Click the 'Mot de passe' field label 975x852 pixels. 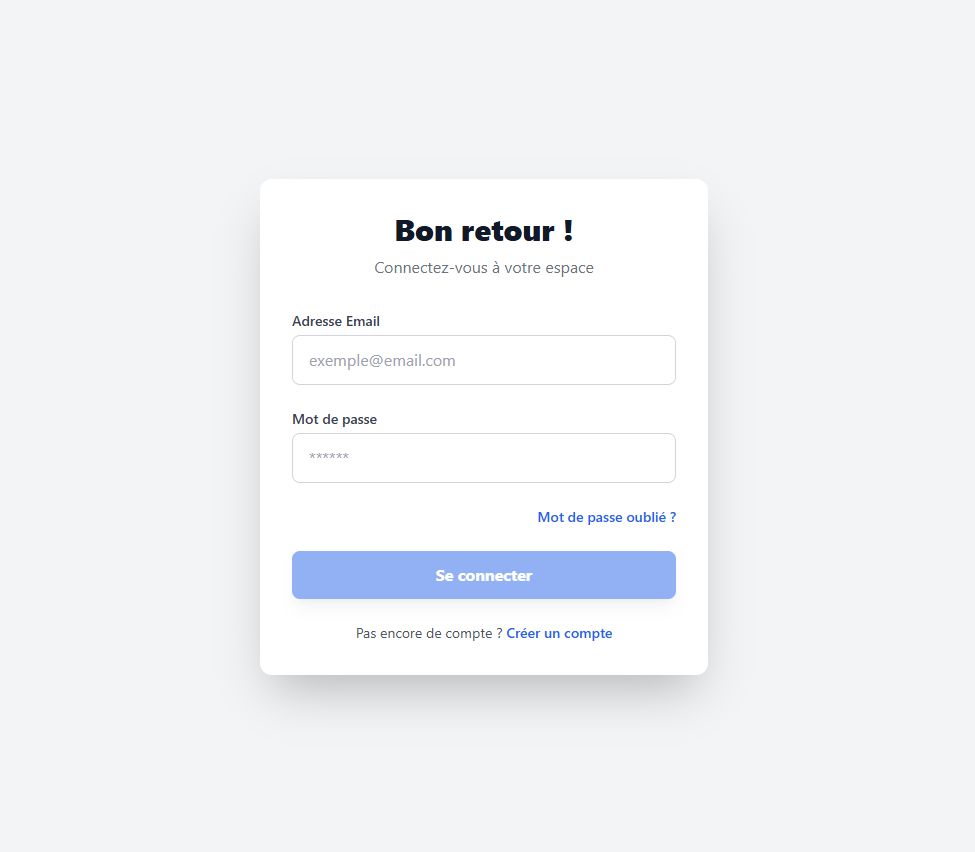coord(334,419)
